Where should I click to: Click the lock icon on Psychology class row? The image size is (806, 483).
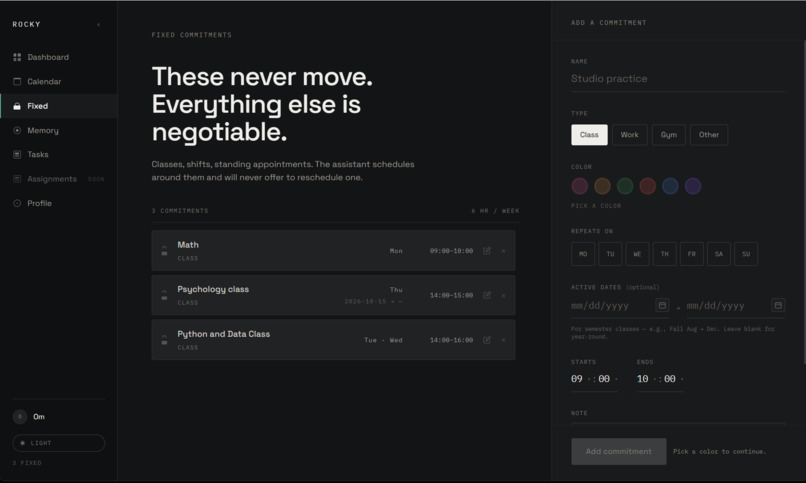164,295
